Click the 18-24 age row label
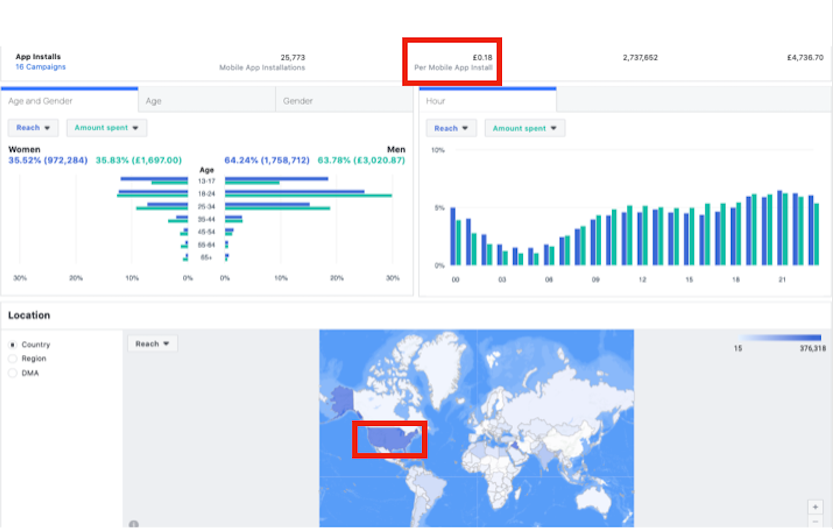This screenshot has width=833, height=529. [207, 194]
